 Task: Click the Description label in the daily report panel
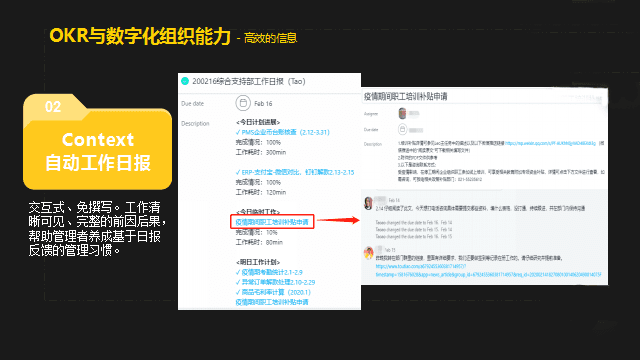[x=195, y=124]
